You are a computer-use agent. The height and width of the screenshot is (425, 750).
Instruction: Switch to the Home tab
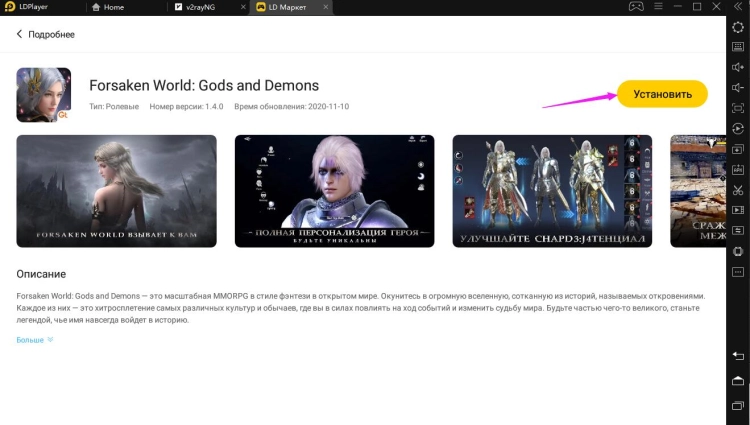(108, 7)
